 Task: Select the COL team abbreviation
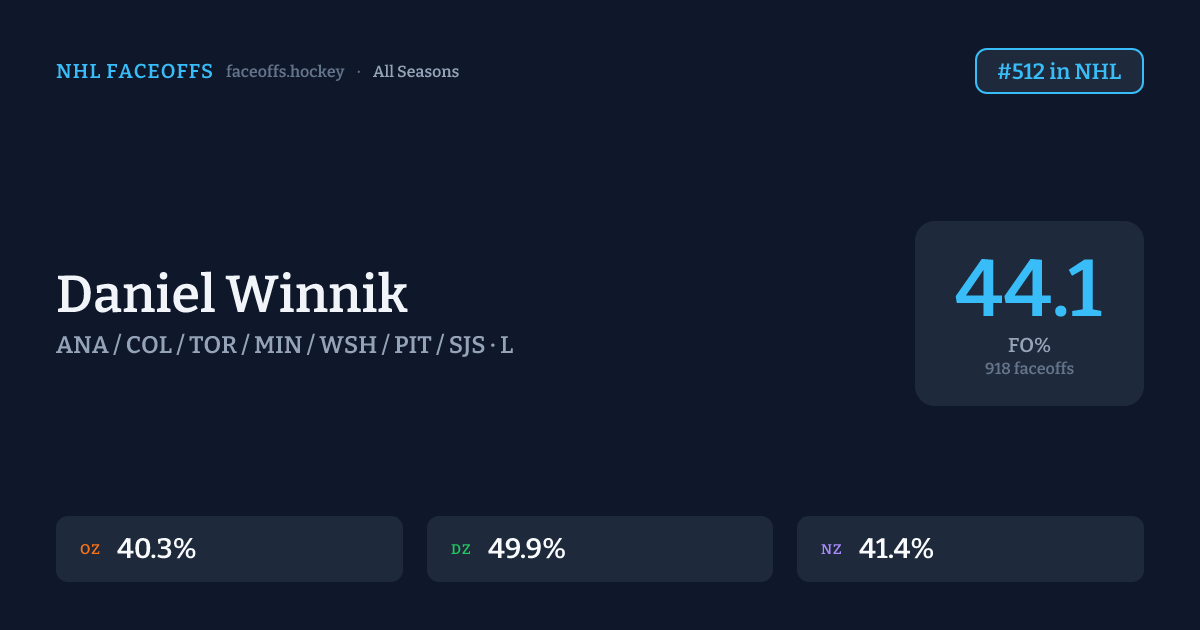click(149, 346)
